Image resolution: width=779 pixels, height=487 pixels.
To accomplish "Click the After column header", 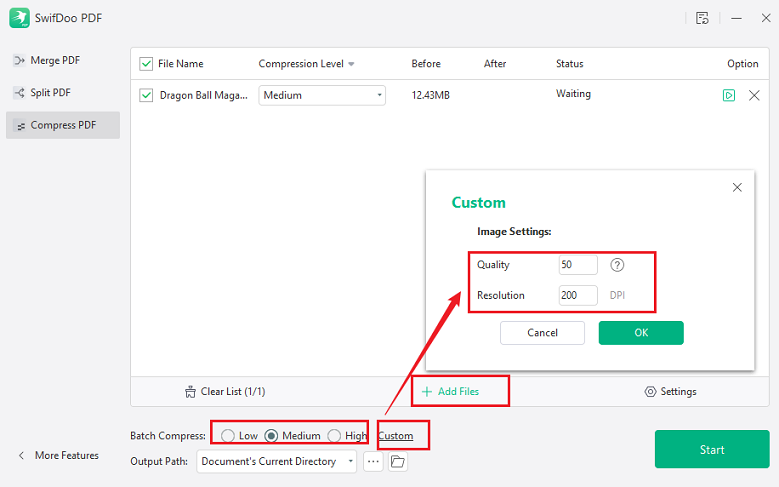I will click(x=495, y=64).
